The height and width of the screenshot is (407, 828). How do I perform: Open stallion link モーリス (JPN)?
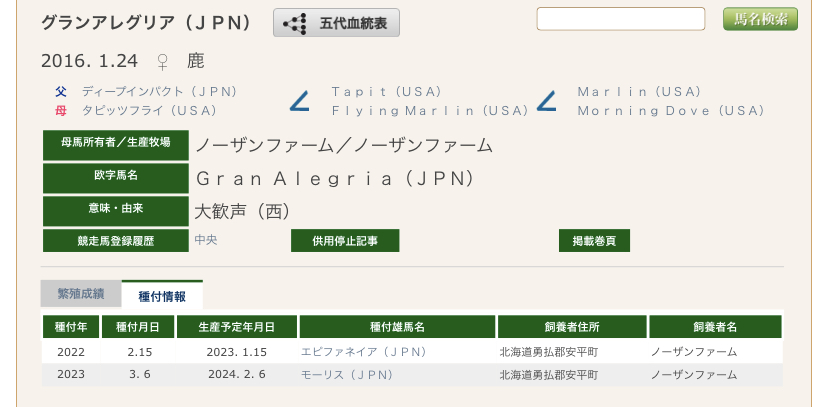click(x=347, y=375)
